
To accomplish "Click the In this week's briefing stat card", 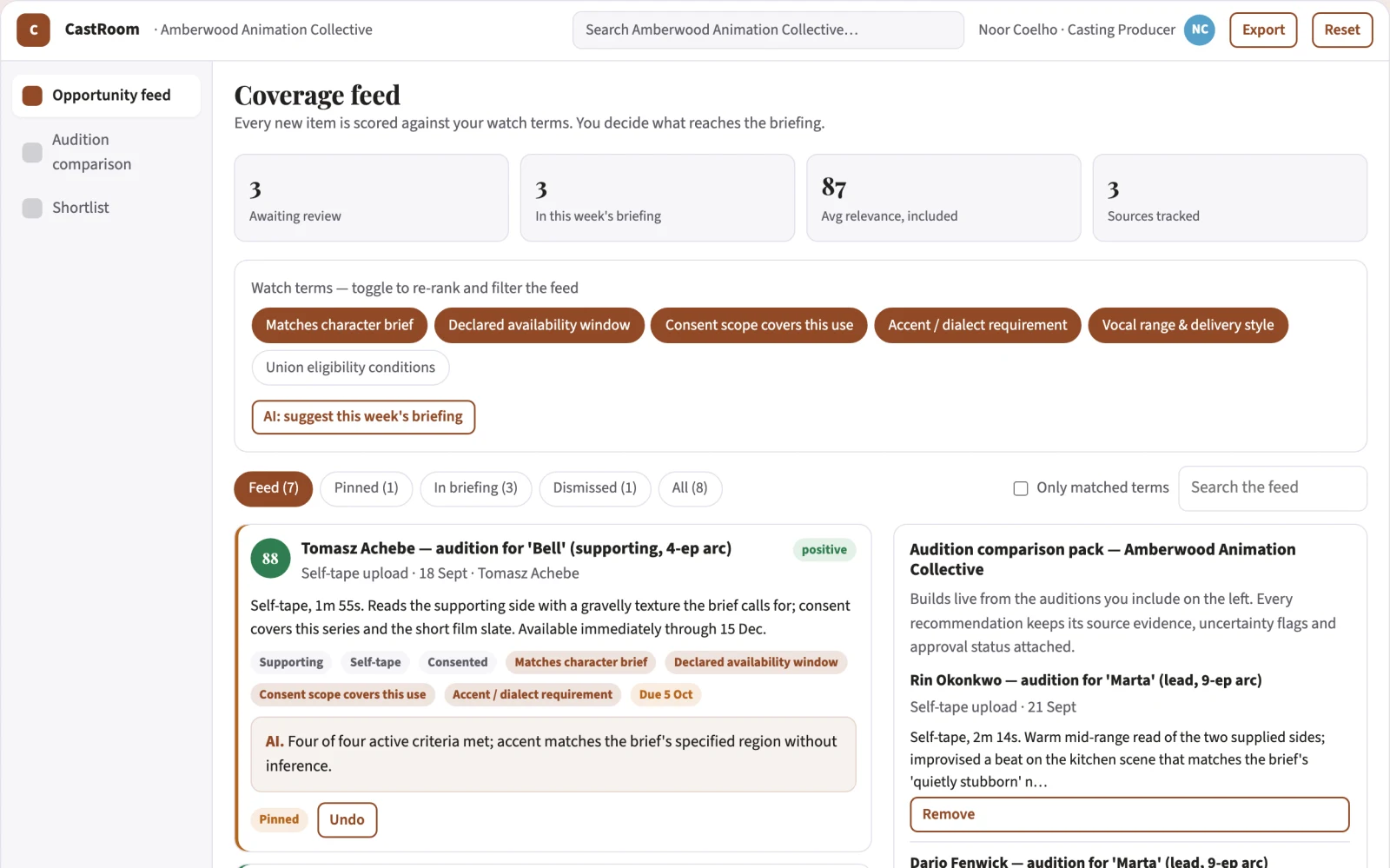I will 658,198.
